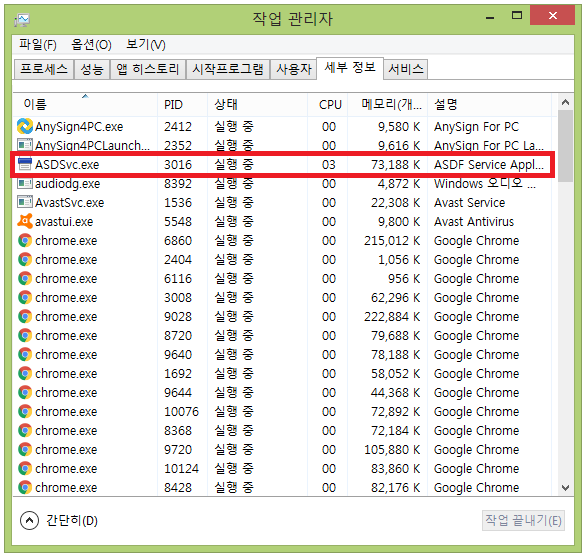Click PID value 8392
The image size is (585, 558).
click(178, 184)
